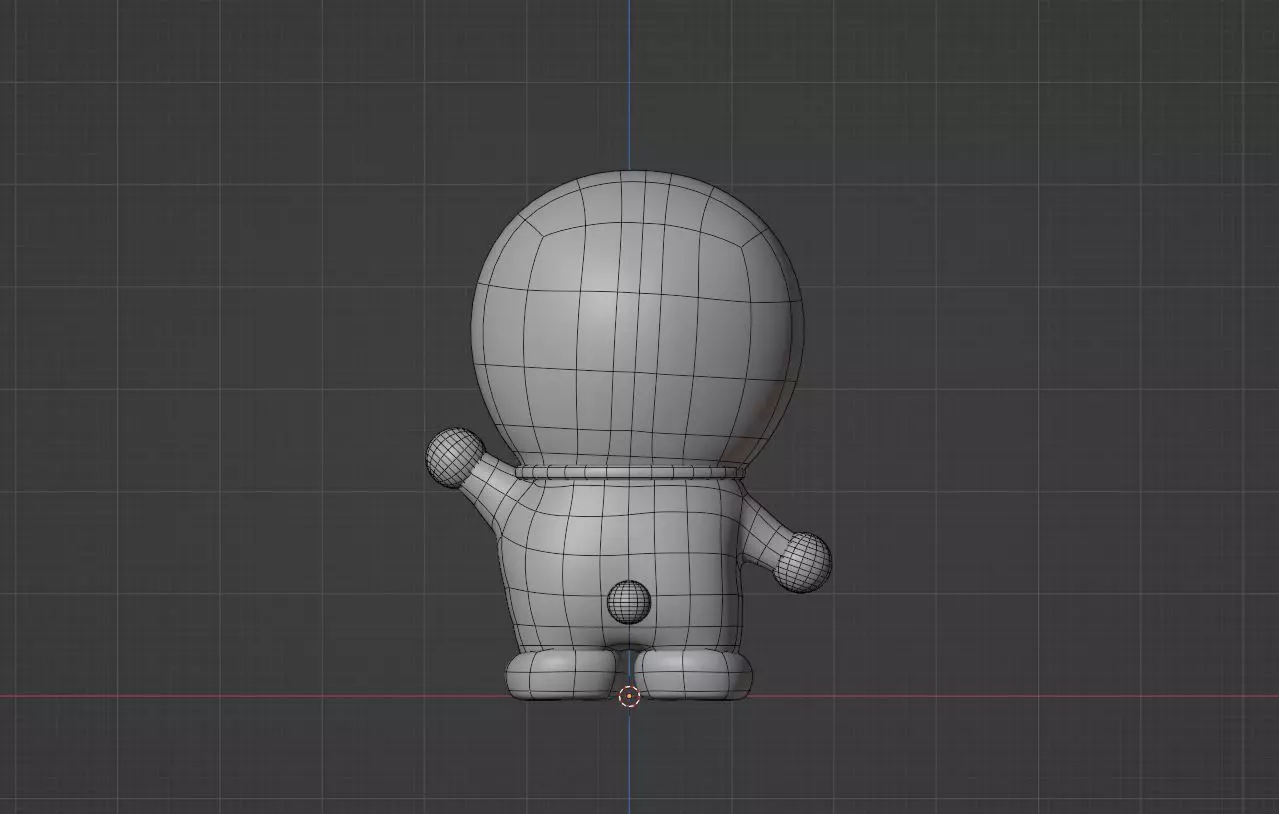Screen dimensions: 1279x814
Task: Select the character's large round head mesh
Action: [638, 320]
